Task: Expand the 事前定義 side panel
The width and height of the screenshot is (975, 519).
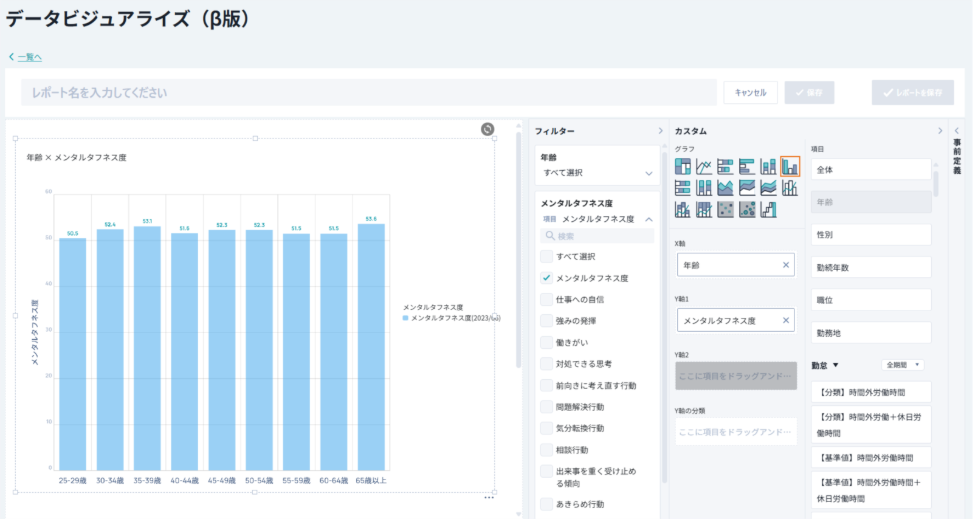Action: [x=957, y=131]
